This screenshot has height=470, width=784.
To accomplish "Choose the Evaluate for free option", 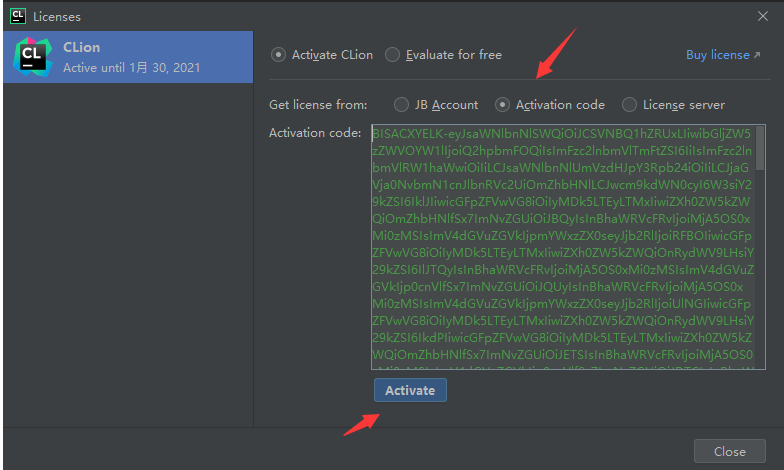I will click(392, 55).
